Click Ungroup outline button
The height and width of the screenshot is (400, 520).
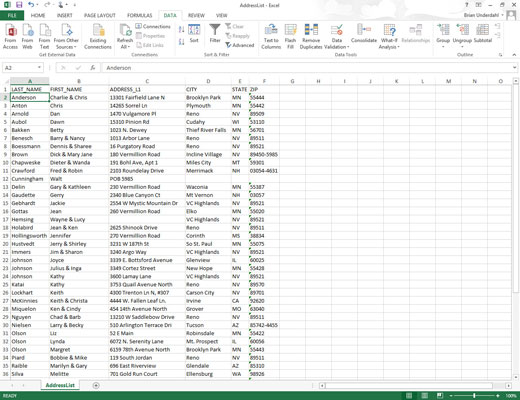[462, 35]
